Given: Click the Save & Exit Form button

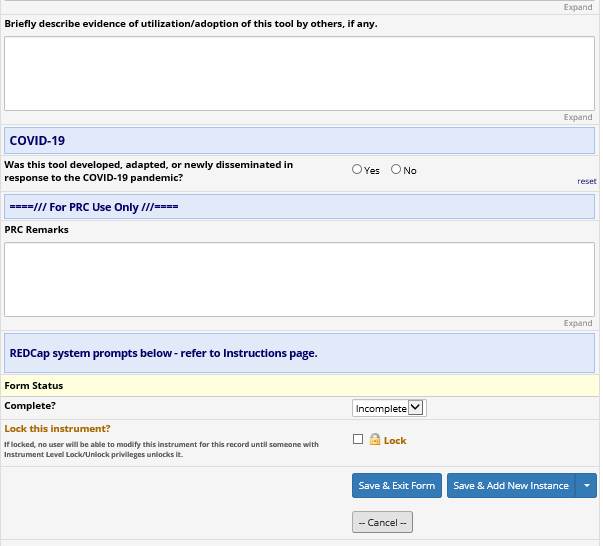Looking at the screenshot, I should [x=396, y=486].
